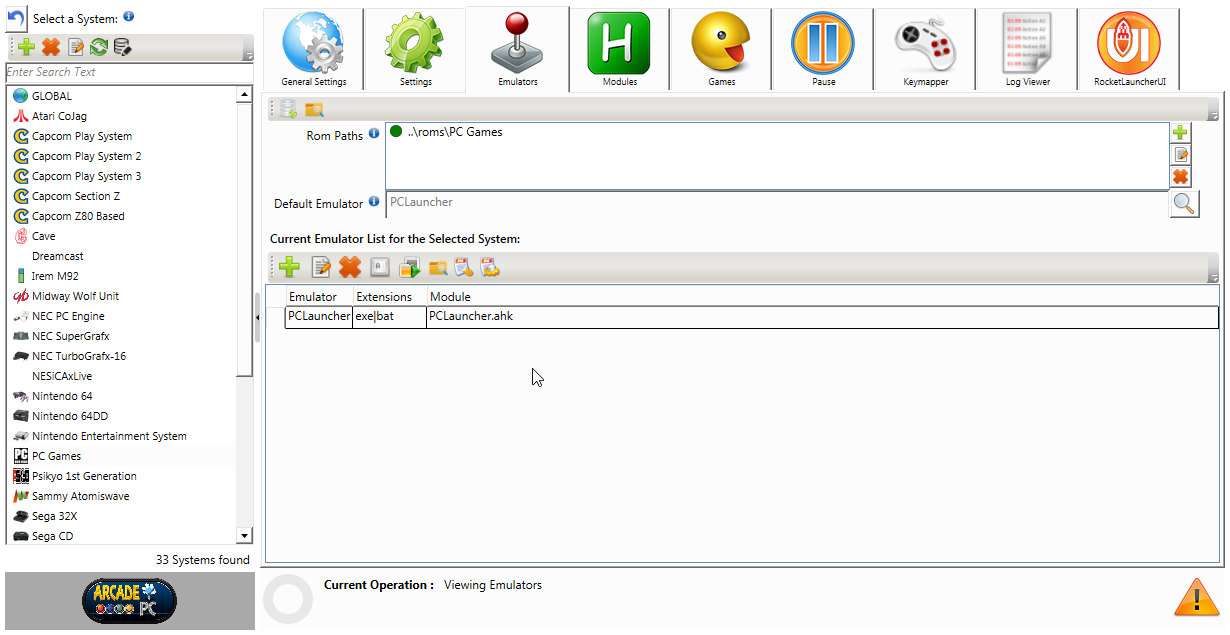Screen dimensions: 1230x635
Task: Add a new emulator to the list
Action: (290, 267)
